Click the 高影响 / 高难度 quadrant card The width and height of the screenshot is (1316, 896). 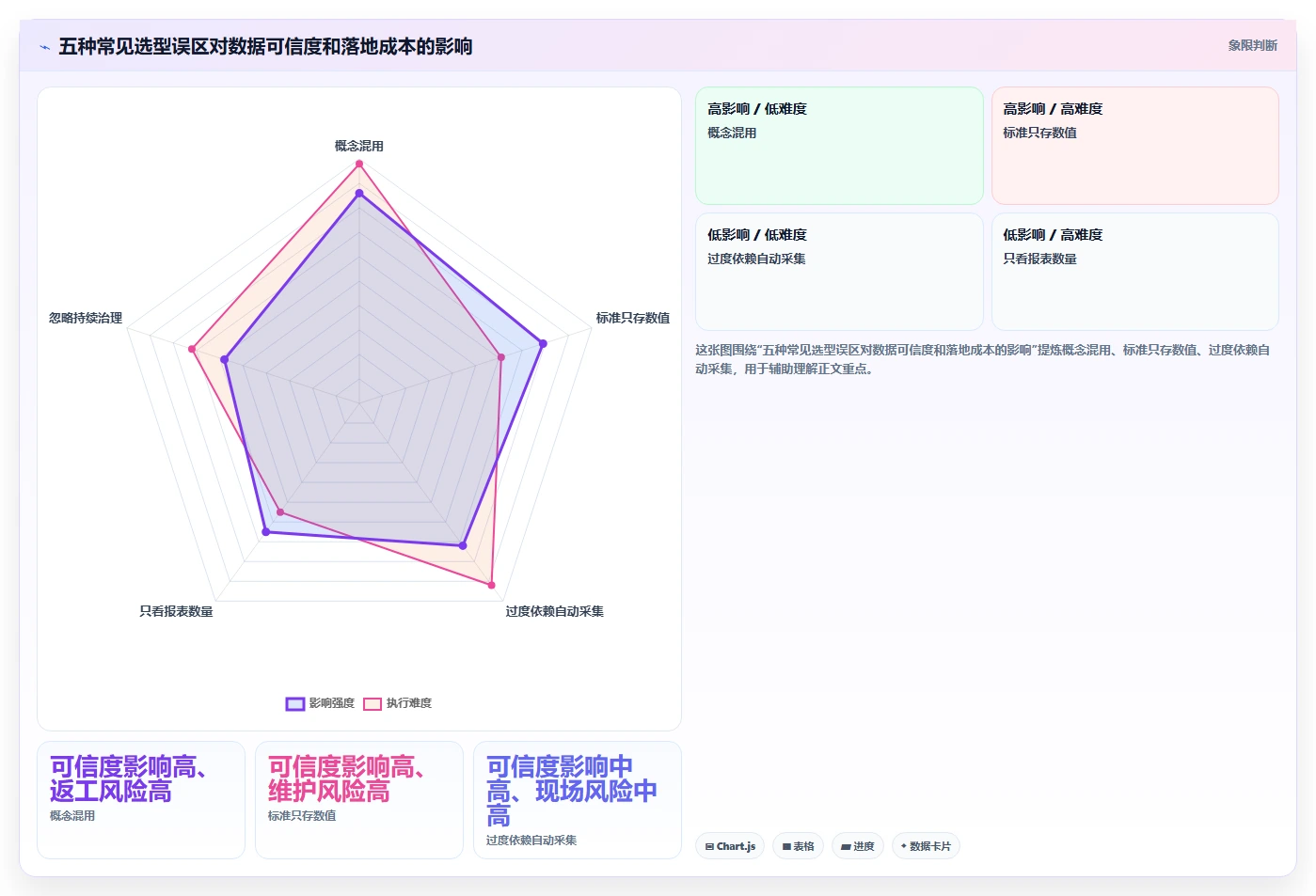pyautogui.click(x=1134, y=146)
